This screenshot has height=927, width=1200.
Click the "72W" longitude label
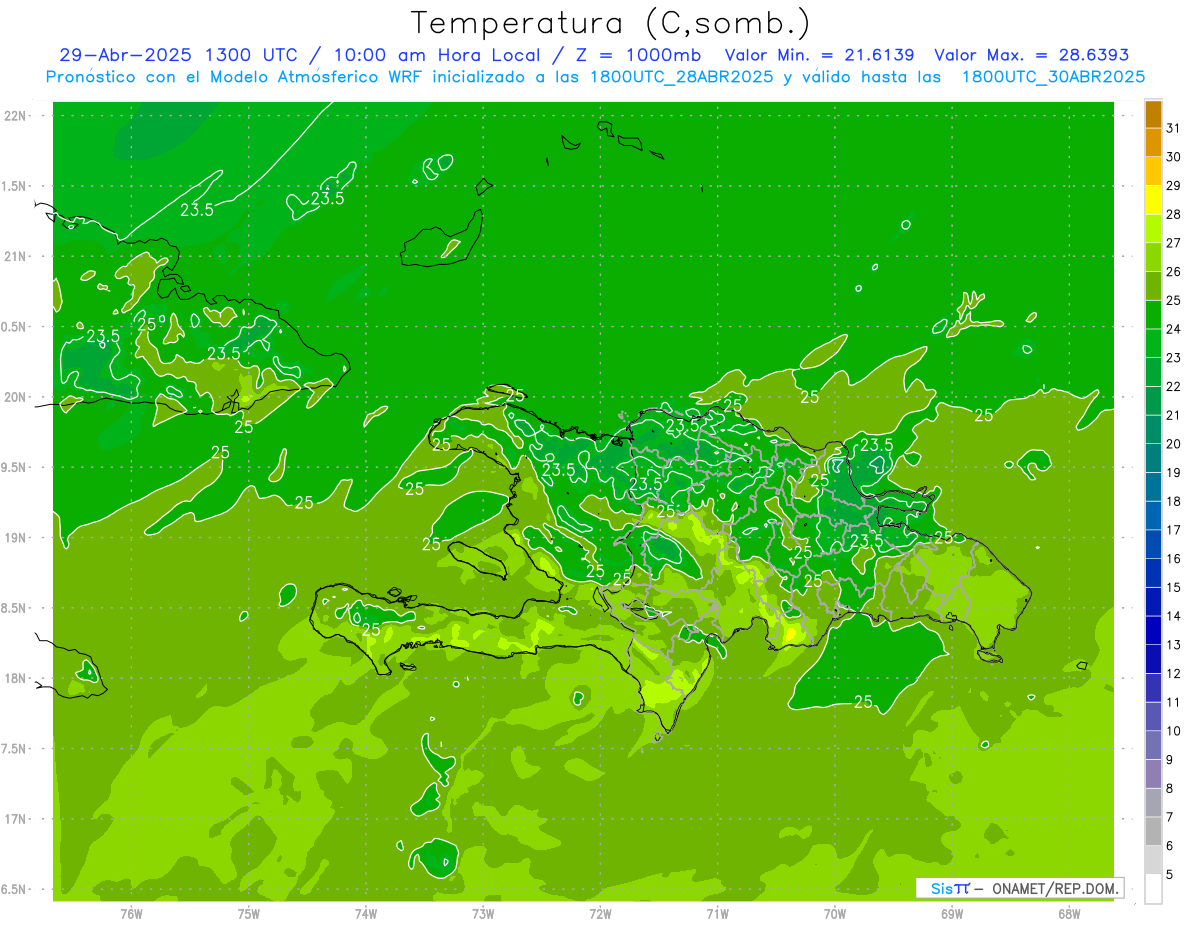click(x=600, y=914)
